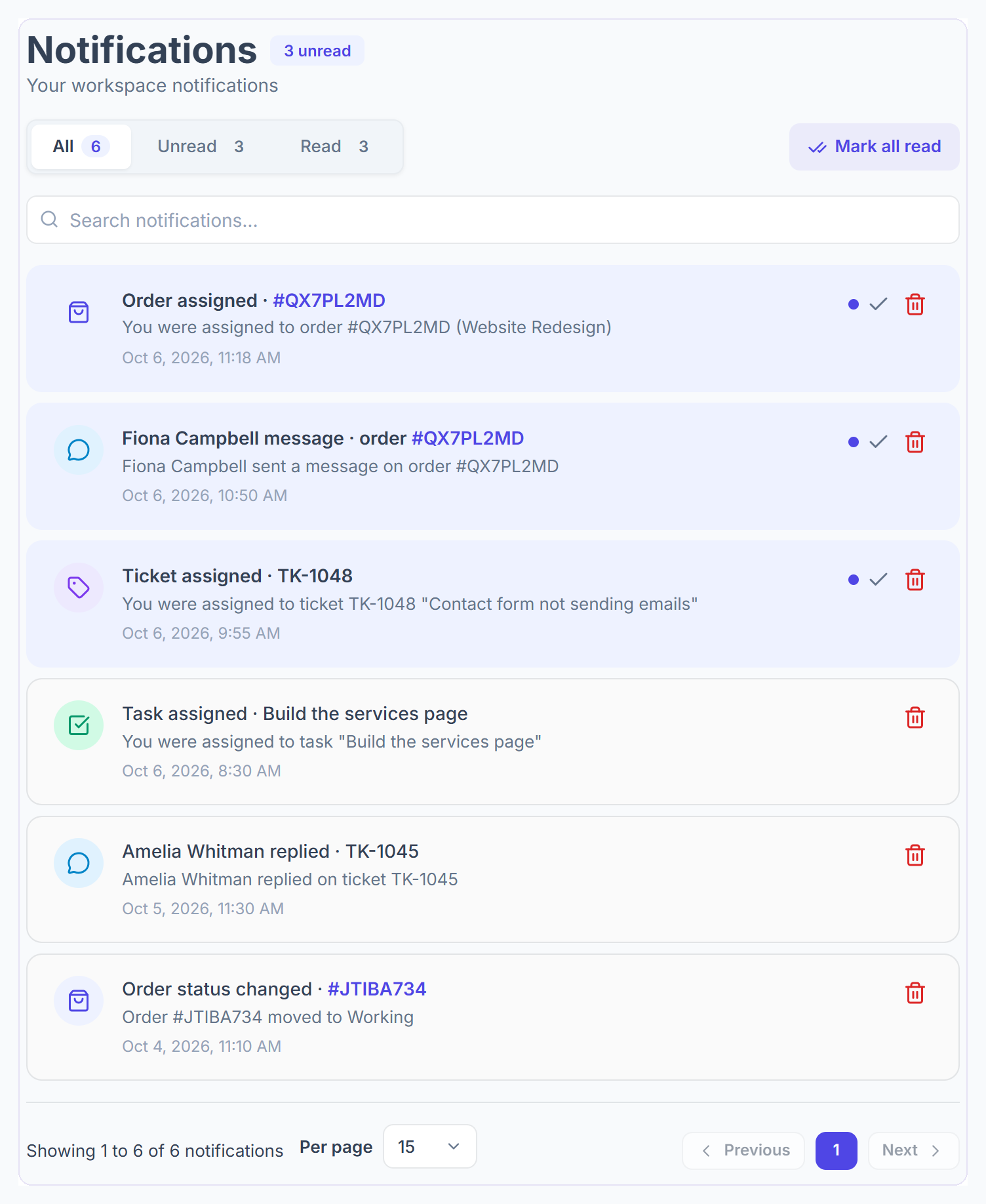Click the "Oct 5, 2026, 11:30 AM" timestamp

[203, 908]
